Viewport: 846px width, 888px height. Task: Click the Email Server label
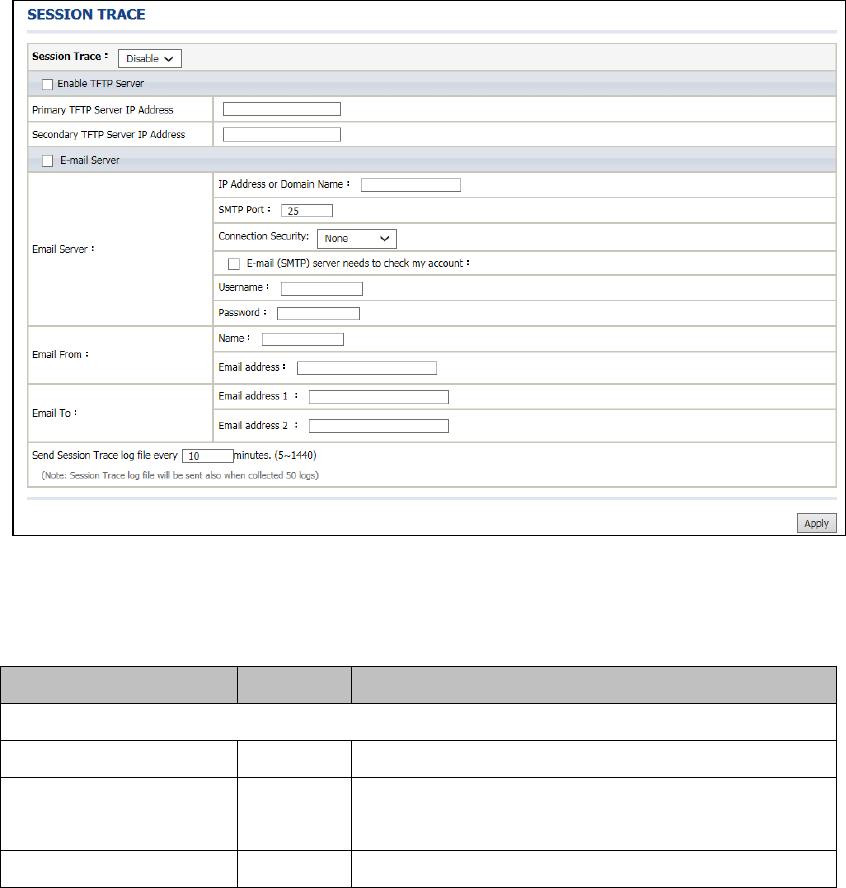click(63, 249)
